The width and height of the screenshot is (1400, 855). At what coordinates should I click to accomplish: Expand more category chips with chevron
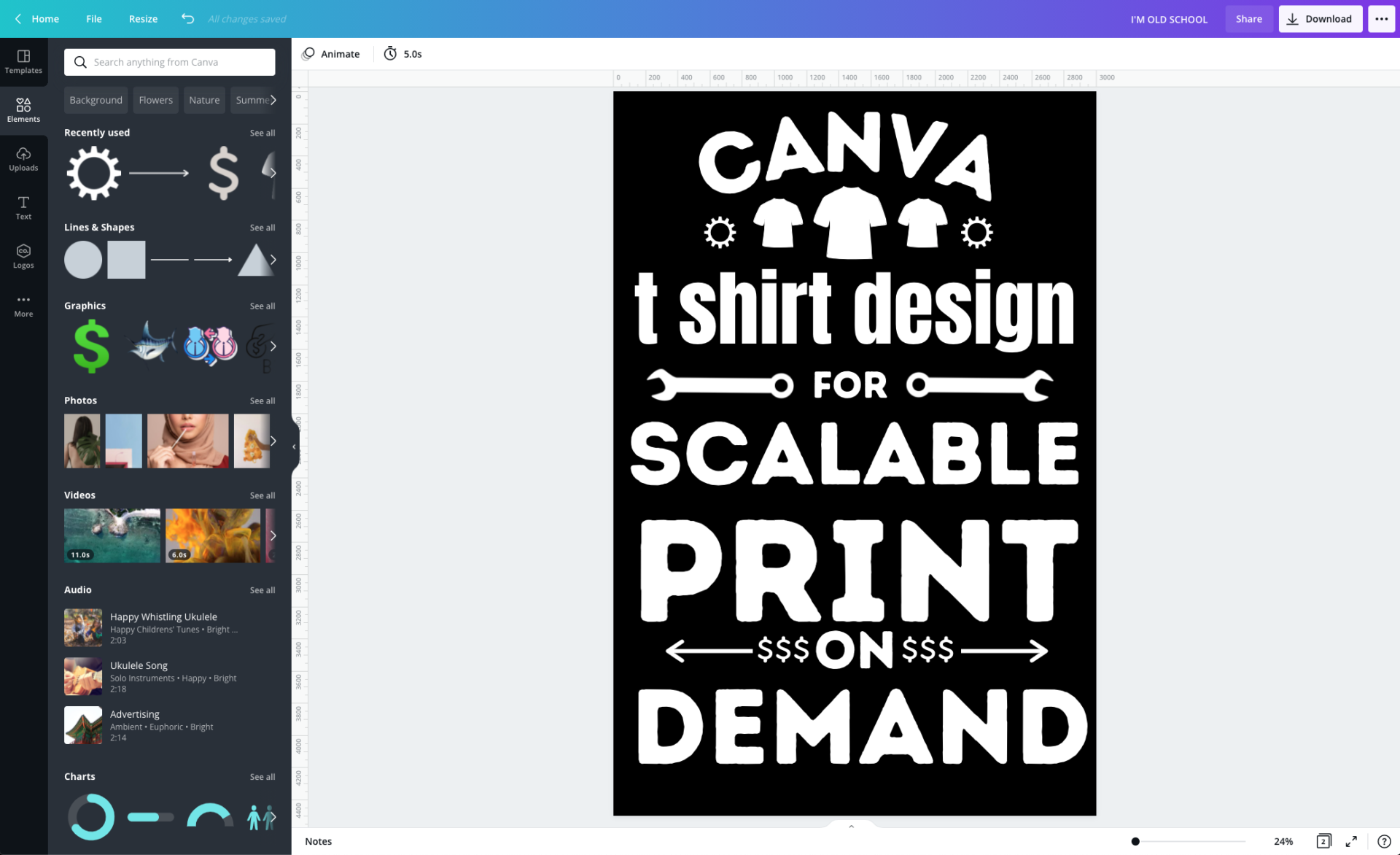pyautogui.click(x=273, y=100)
